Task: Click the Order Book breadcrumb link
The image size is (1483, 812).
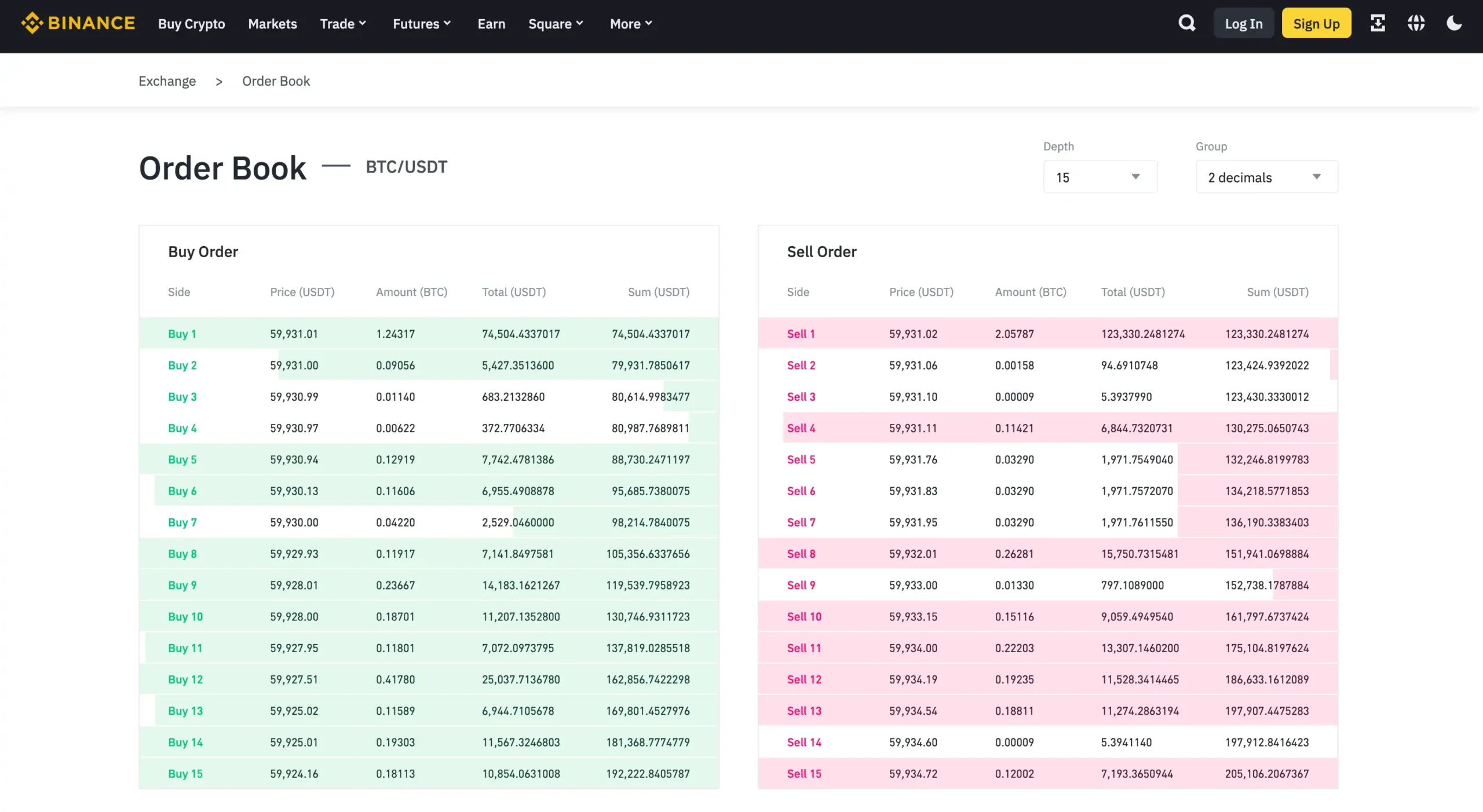Action: click(x=276, y=81)
